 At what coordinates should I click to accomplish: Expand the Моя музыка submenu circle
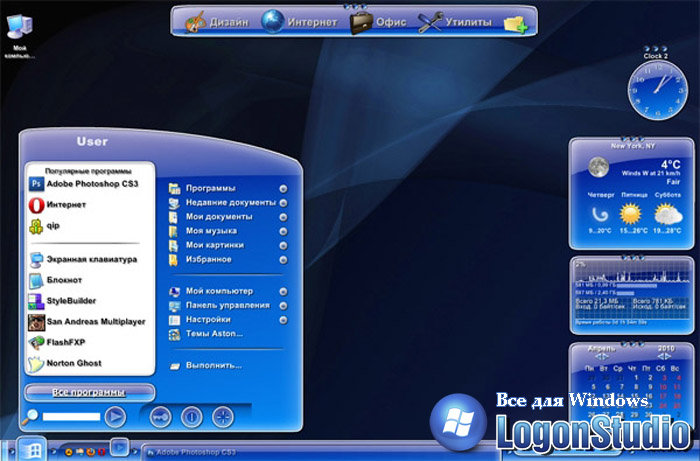(x=283, y=232)
